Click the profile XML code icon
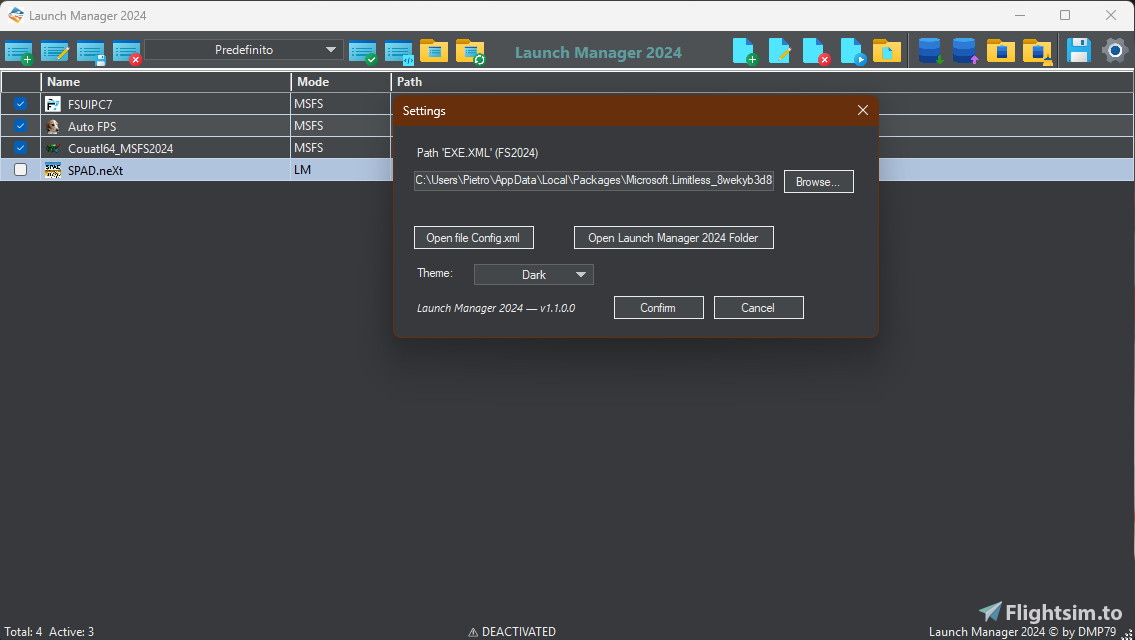The width and height of the screenshot is (1135, 640). (x=399, y=53)
